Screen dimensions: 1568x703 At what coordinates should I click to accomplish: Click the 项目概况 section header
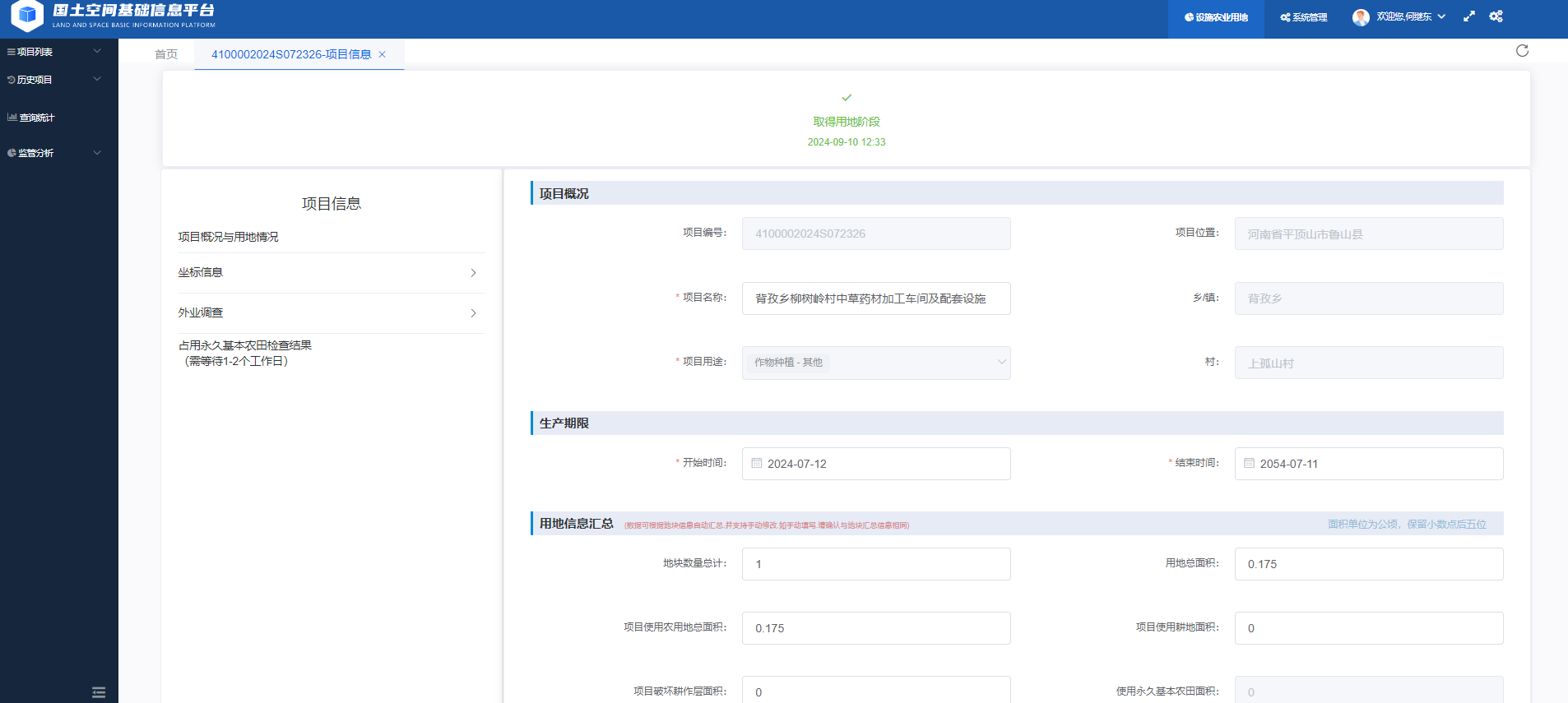pyautogui.click(x=1017, y=193)
